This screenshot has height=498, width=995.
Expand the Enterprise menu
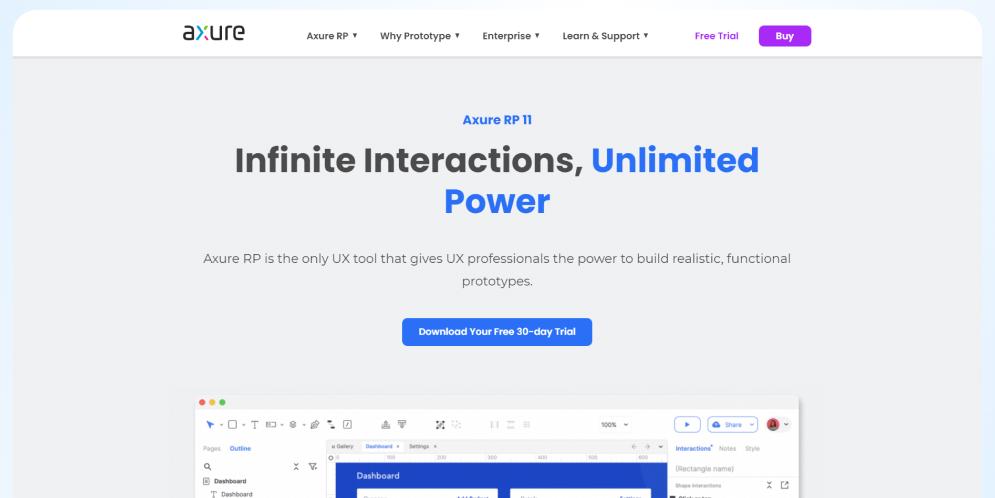[x=511, y=36]
